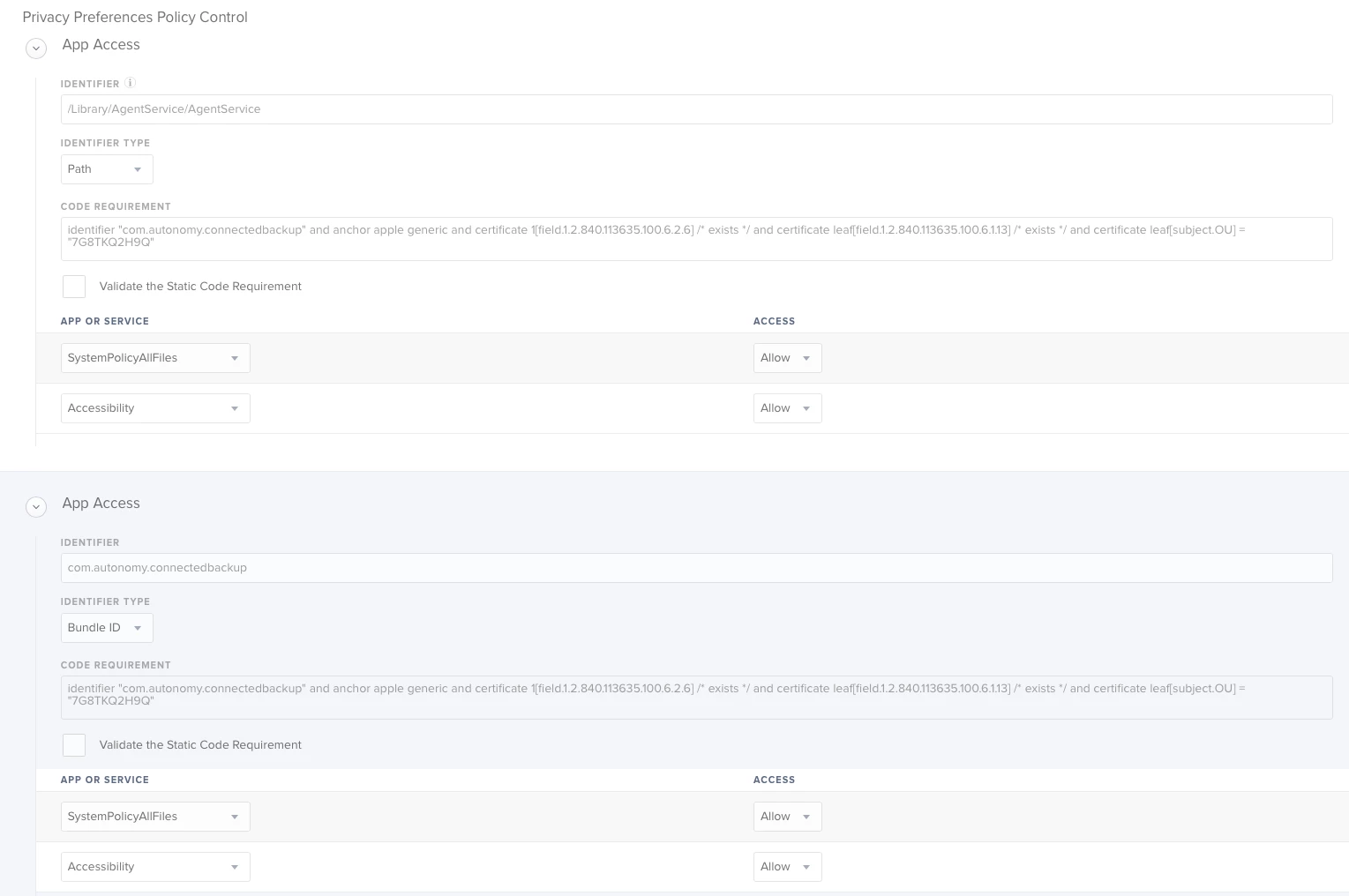Click the ACCESS column header in the Bundle ID section
The height and width of the screenshot is (896, 1349).
point(774,780)
